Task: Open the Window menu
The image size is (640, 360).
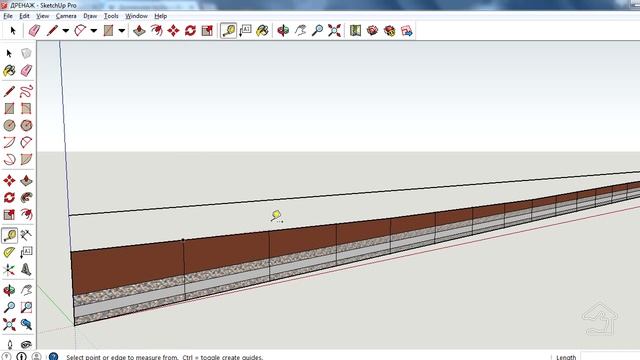Action: click(x=136, y=16)
